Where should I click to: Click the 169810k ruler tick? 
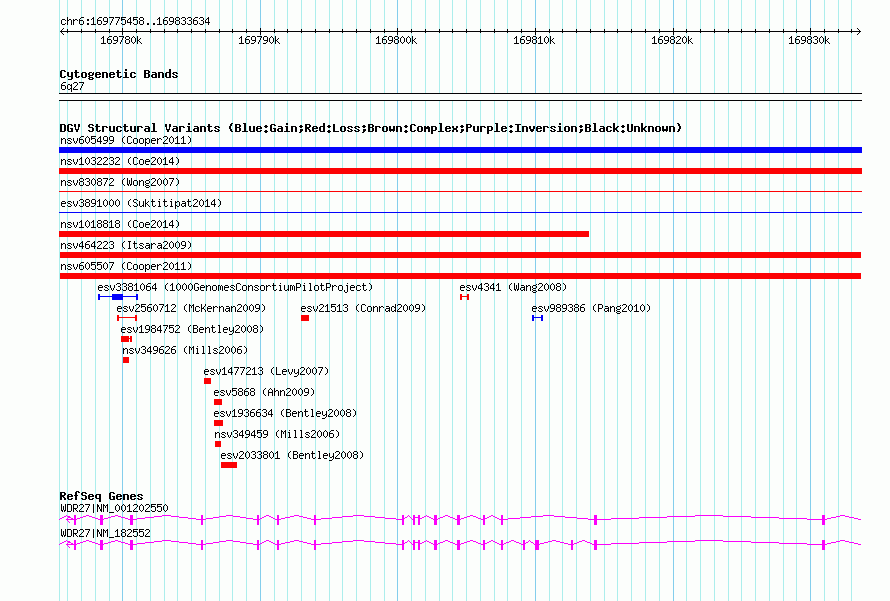click(534, 40)
